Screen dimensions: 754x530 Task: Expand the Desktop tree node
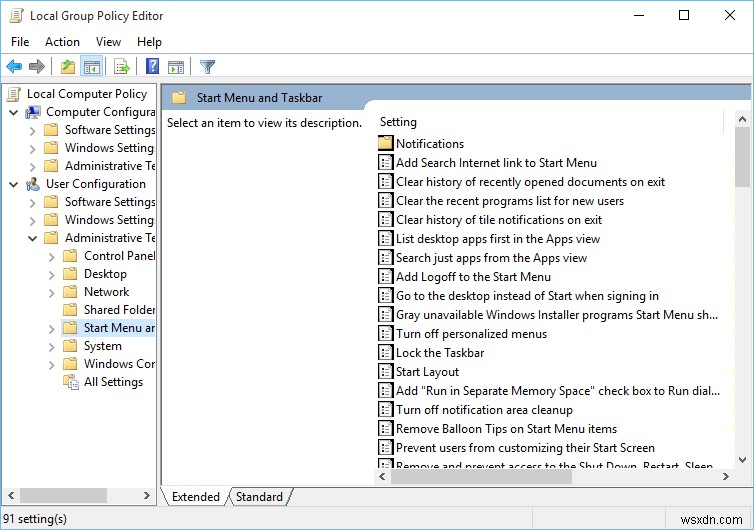(51, 275)
